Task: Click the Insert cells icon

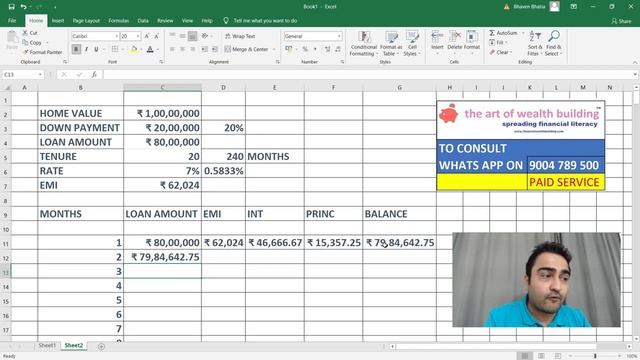Action: [x=437, y=37]
